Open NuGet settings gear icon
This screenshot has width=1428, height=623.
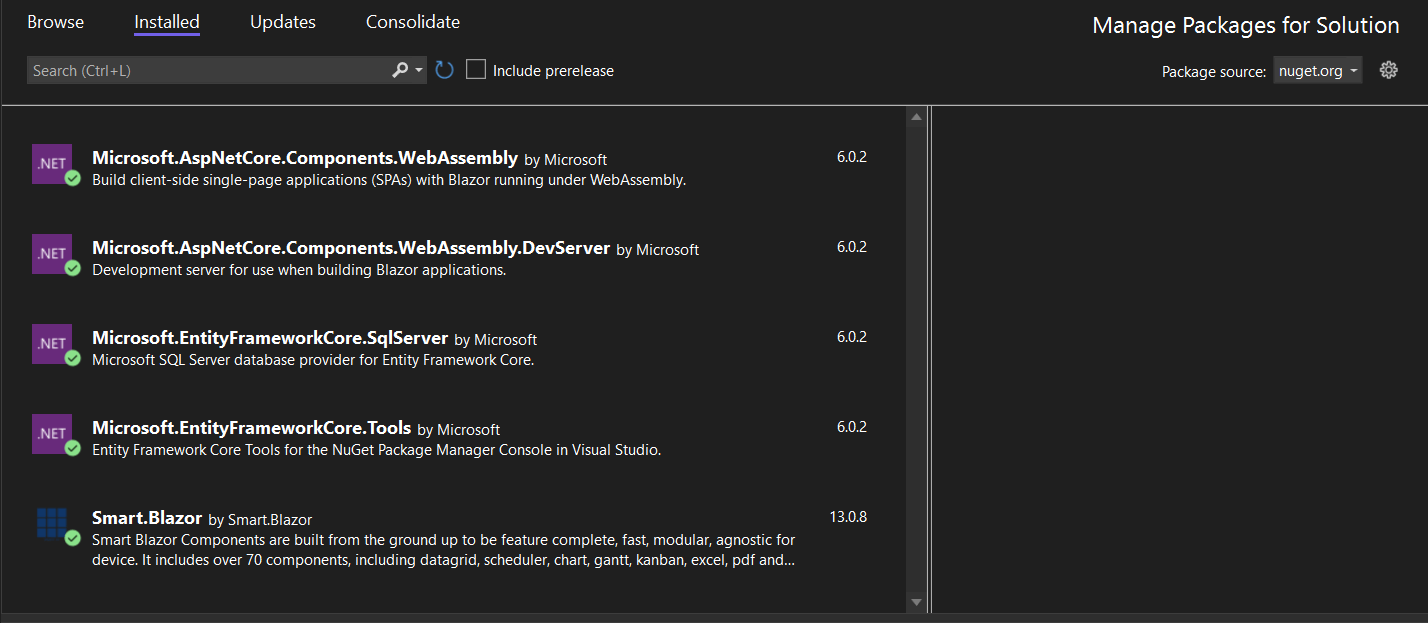(x=1388, y=70)
